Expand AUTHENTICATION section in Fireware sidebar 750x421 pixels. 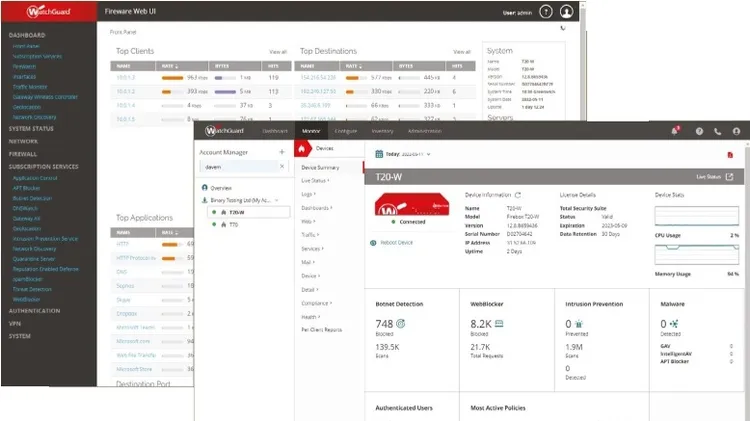[34, 311]
